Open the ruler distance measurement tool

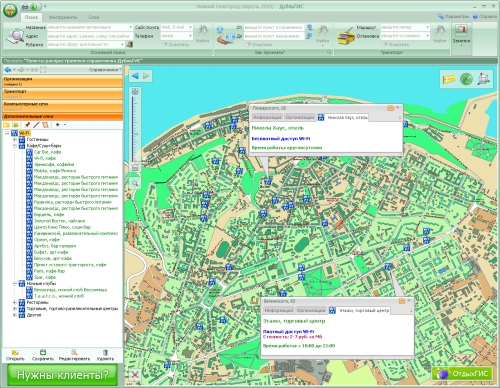(x=449, y=79)
